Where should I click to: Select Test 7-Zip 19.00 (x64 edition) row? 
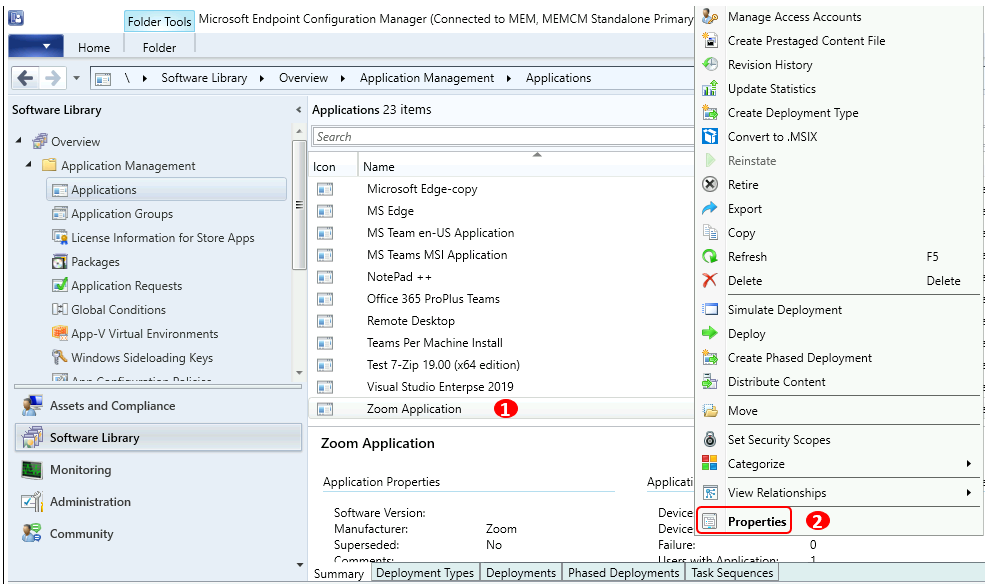point(501,365)
